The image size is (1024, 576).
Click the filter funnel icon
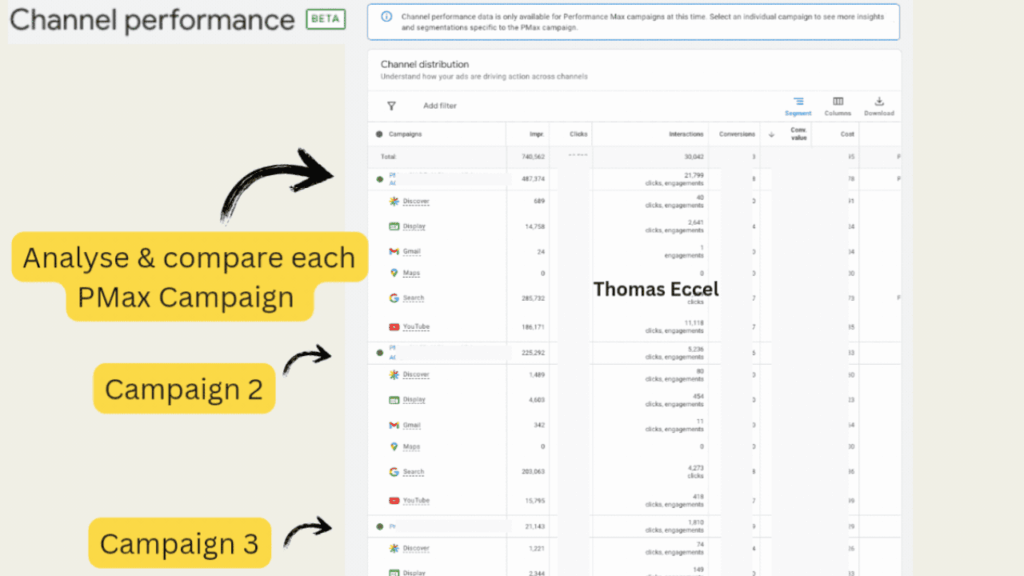391,105
